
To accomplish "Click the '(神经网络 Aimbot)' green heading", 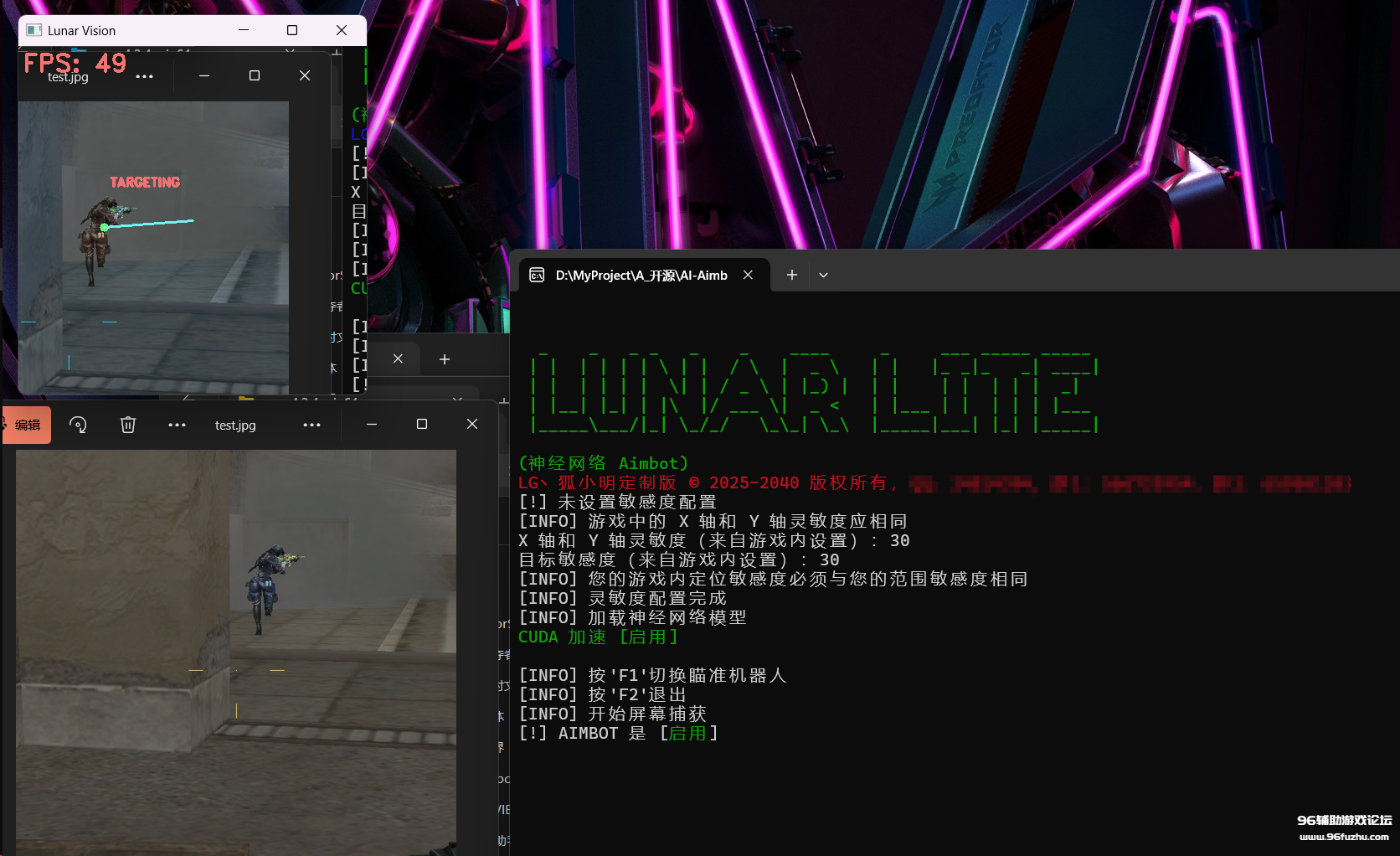I will (x=604, y=463).
